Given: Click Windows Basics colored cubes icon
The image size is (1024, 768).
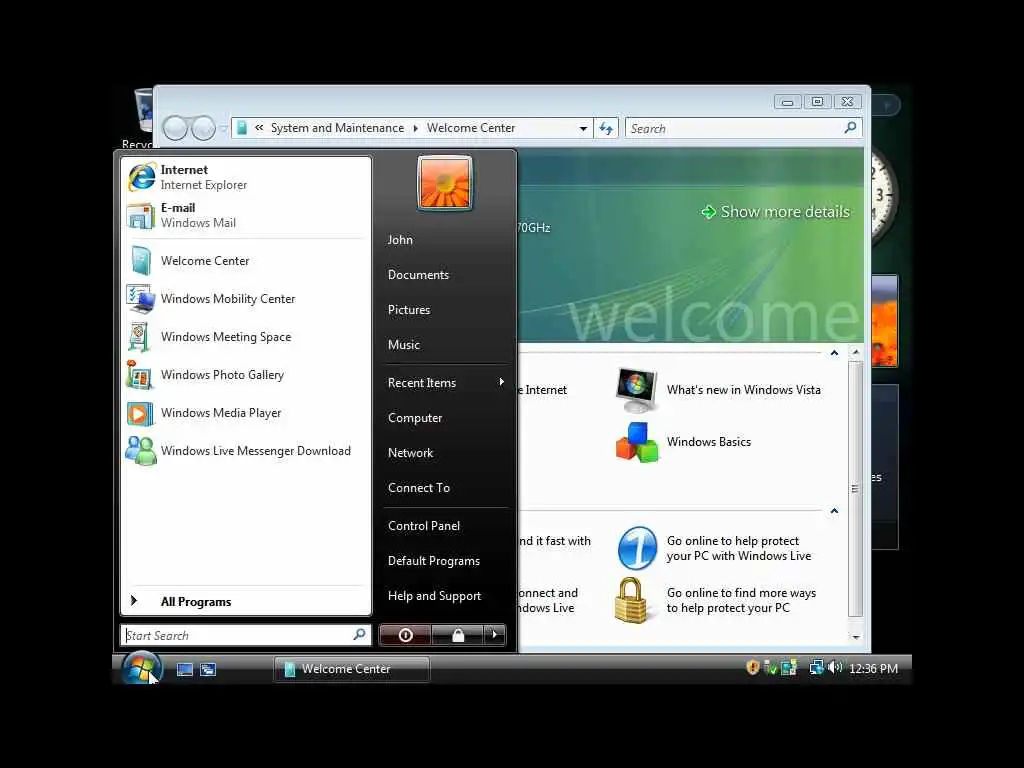Looking at the screenshot, I should tap(637, 442).
